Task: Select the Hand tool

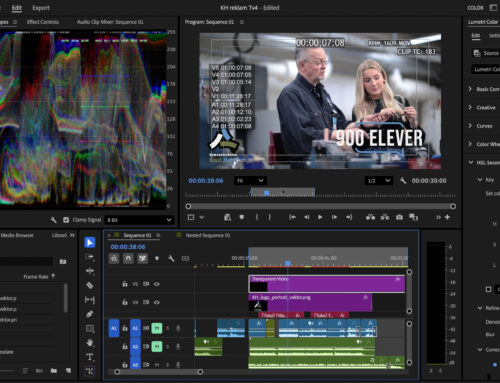Action: coord(90,343)
